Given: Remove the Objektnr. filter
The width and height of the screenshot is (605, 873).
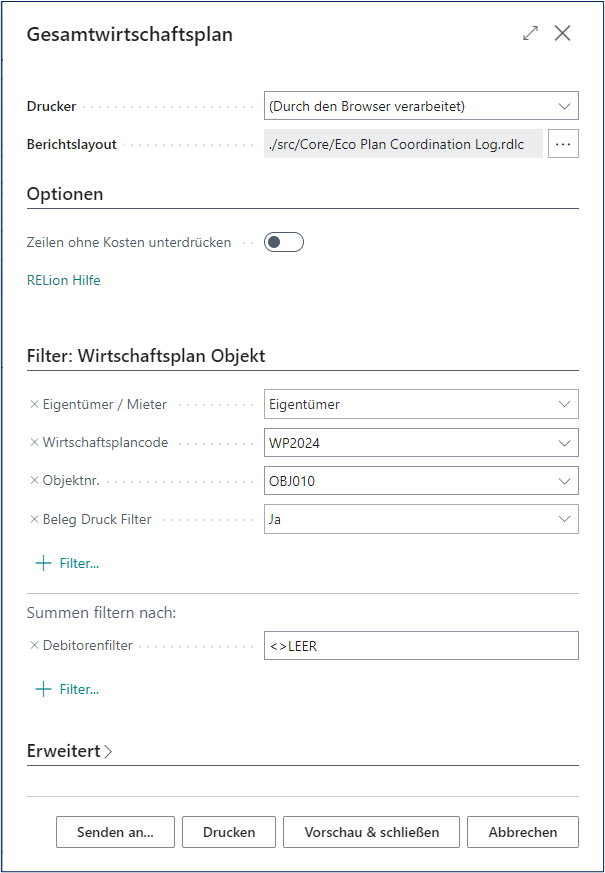Looking at the screenshot, I should point(34,481).
